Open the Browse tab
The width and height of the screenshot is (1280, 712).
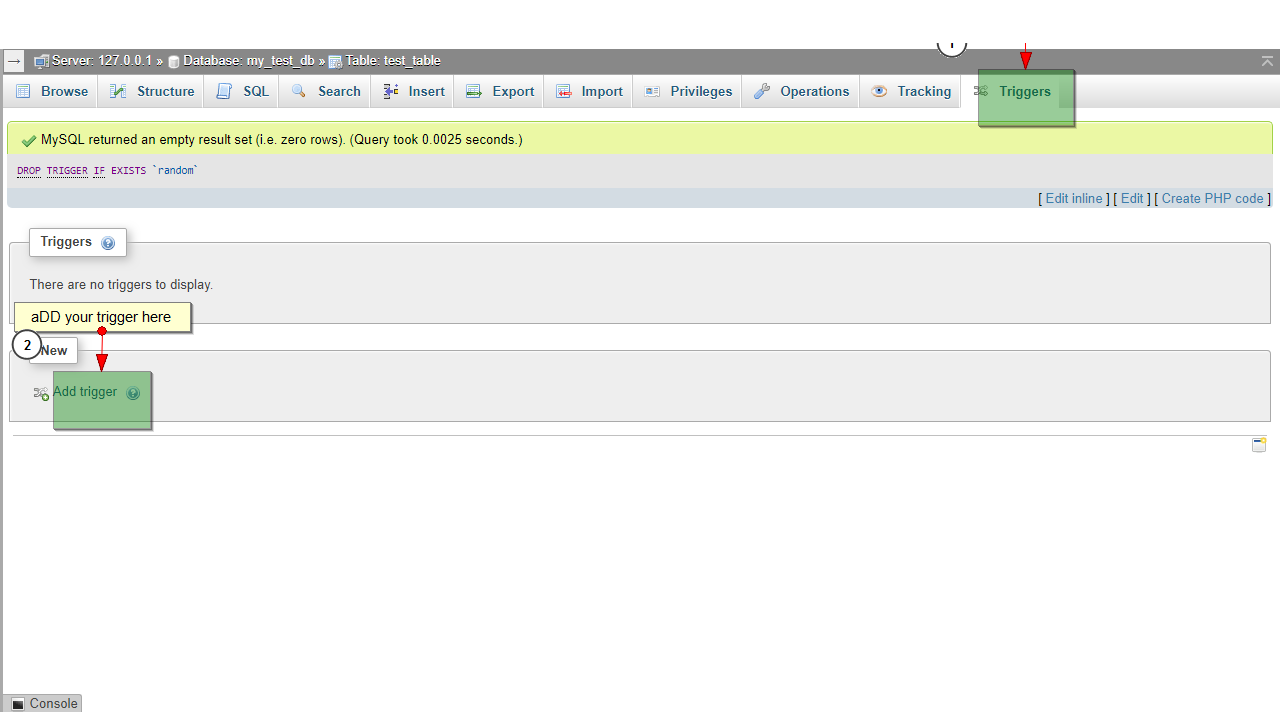pos(52,91)
